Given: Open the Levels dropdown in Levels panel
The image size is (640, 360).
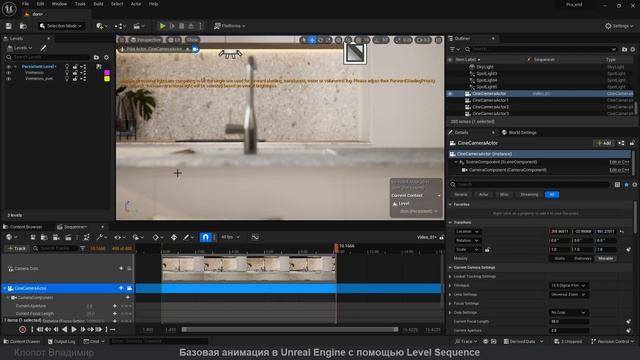Looking at the screenshot, I should 20,48.
